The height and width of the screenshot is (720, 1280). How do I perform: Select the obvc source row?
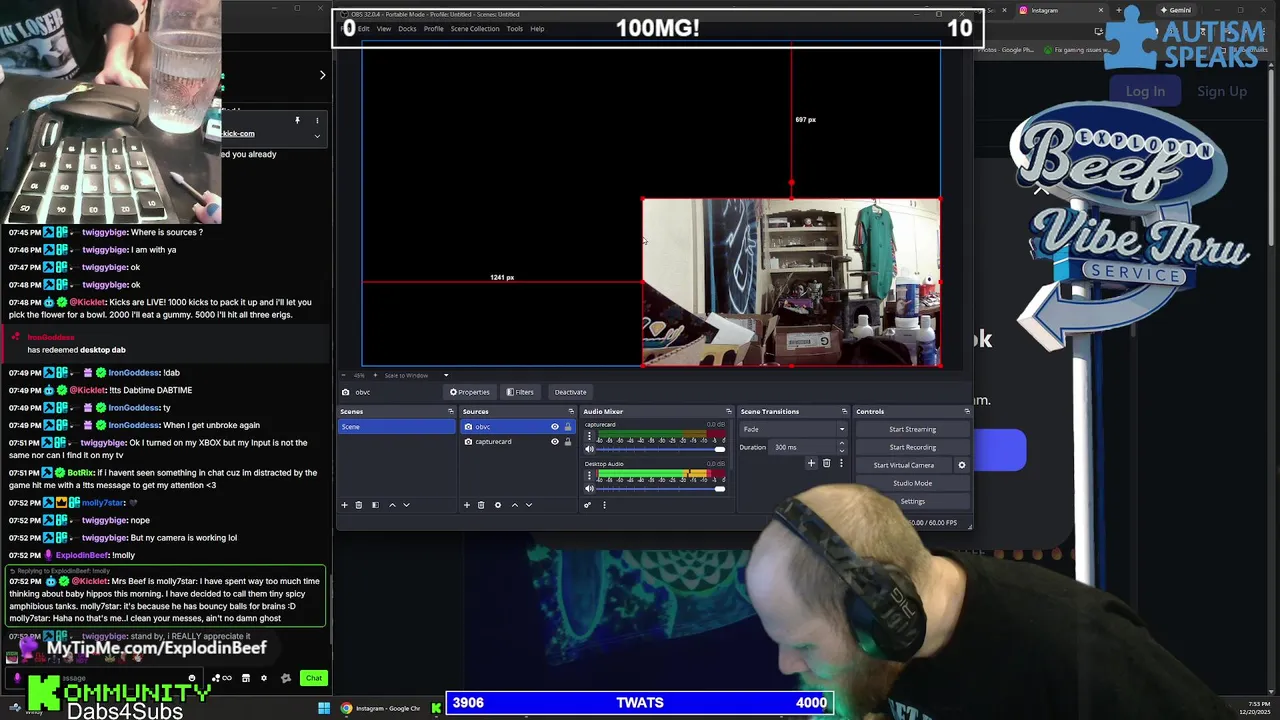pos(518,427)
